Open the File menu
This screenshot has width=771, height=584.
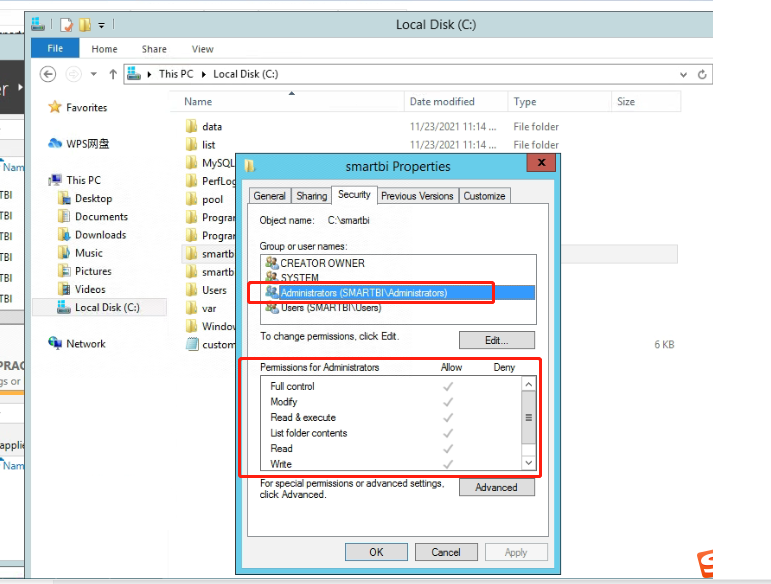coord(55,48)
